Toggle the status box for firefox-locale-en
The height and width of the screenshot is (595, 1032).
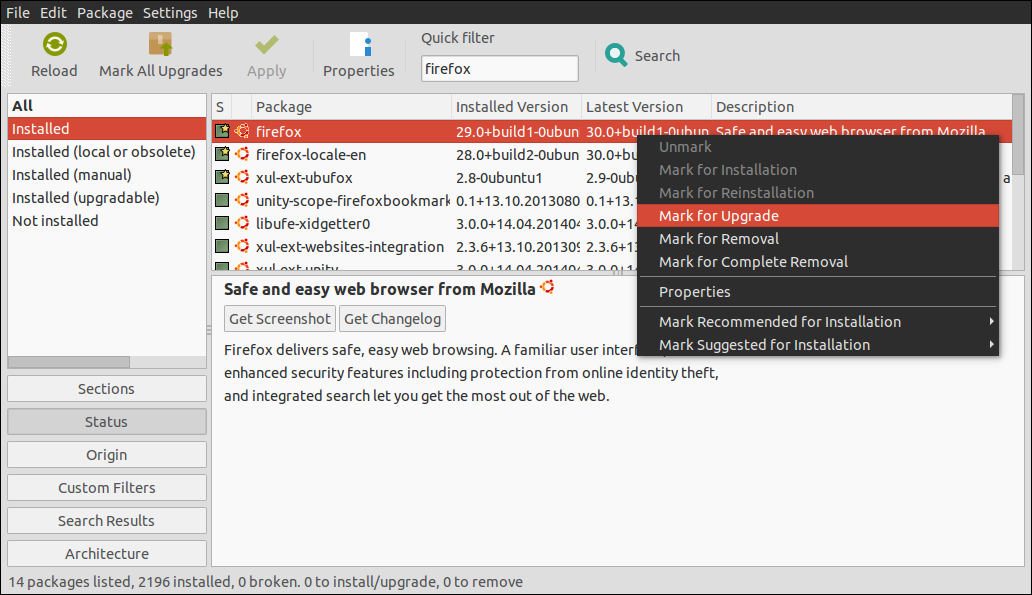pos(222,154)
